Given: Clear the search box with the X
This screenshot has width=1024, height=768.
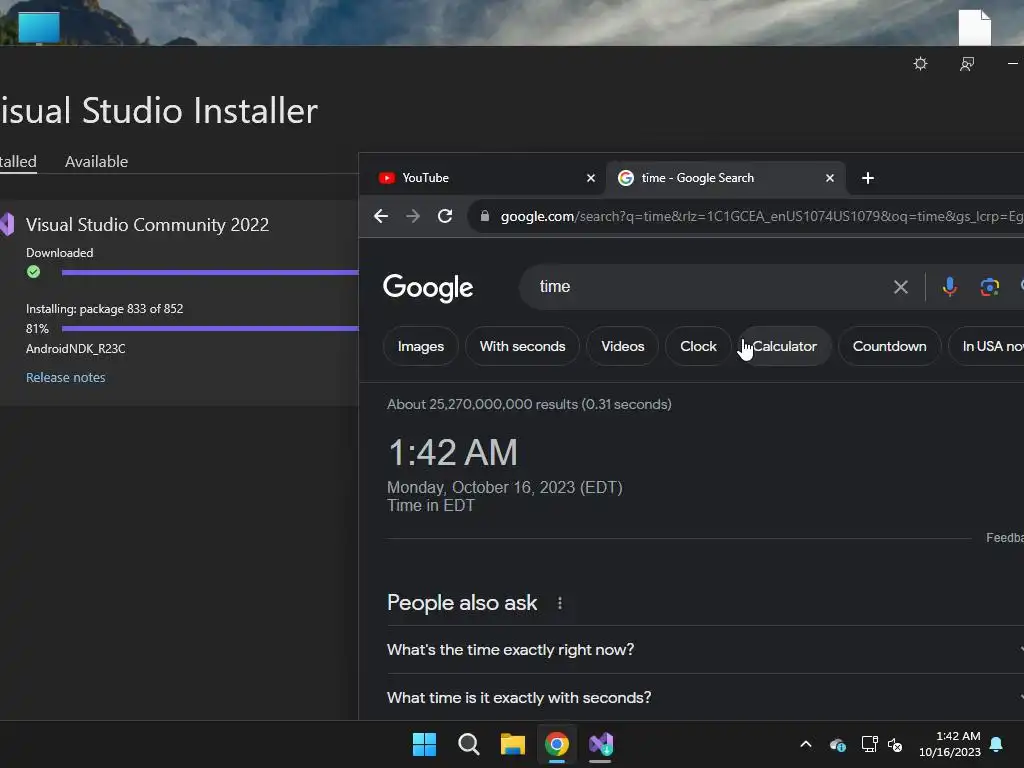Looking at the screenshot, I should coord(901,287).
